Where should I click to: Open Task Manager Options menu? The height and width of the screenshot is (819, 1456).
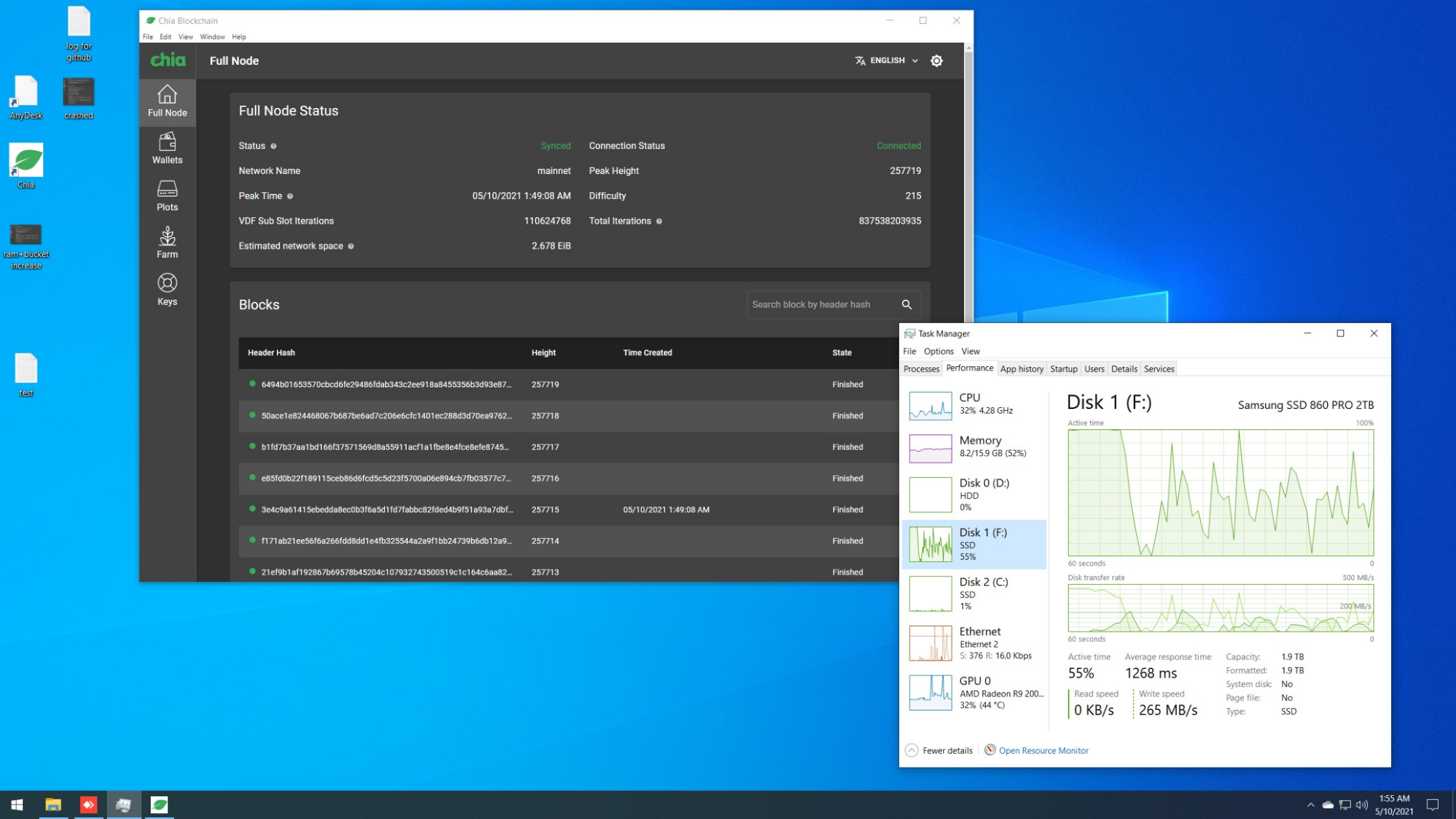tap(938, 351)
